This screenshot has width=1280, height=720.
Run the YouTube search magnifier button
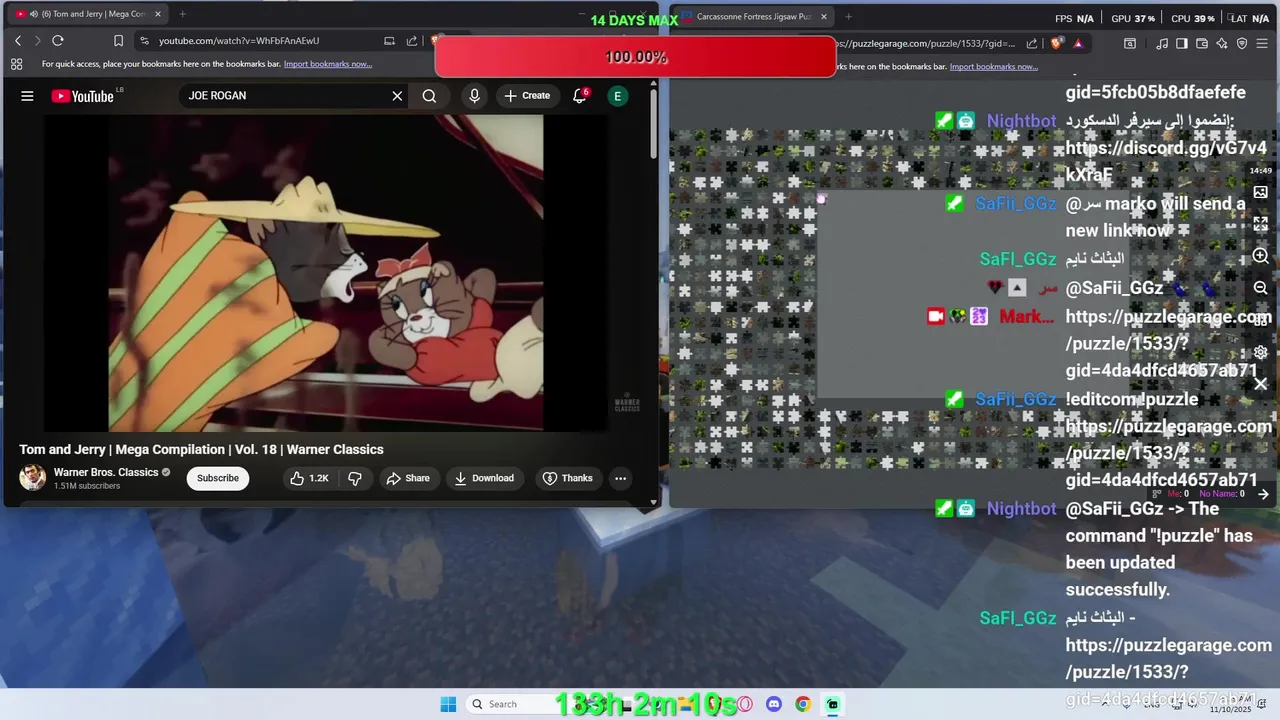pos(429,96)
